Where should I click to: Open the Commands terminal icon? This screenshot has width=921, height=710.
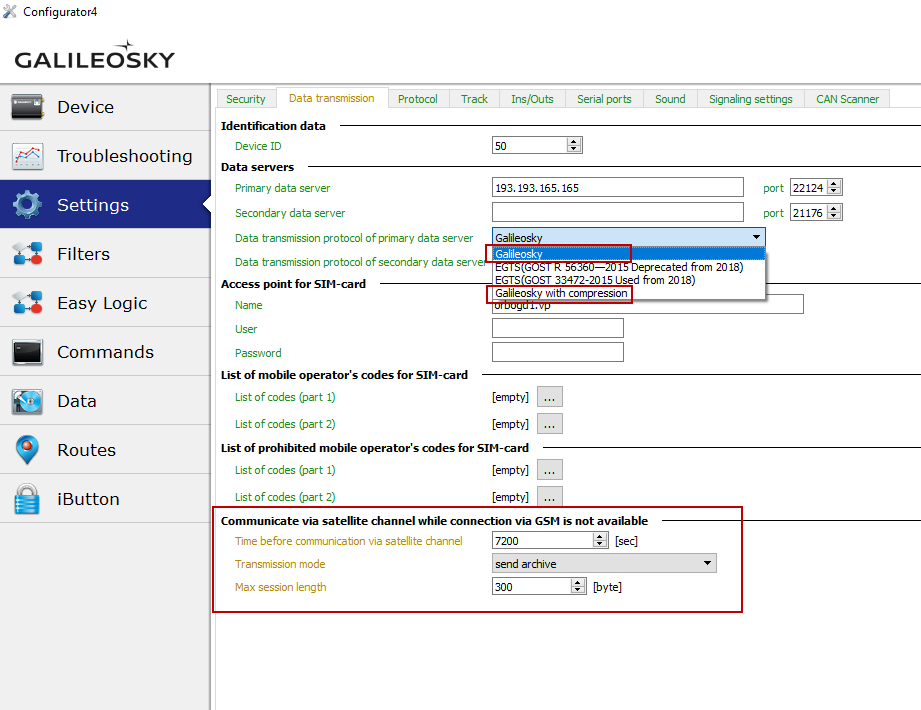(x=28, y=352)
